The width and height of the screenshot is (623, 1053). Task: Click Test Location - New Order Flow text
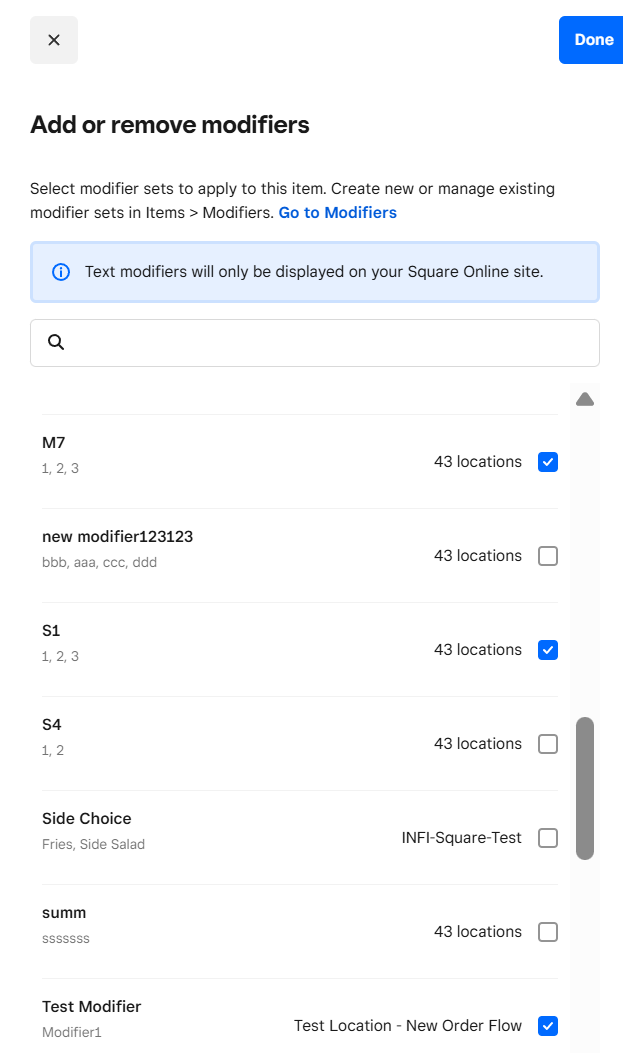click(408, 1026)
